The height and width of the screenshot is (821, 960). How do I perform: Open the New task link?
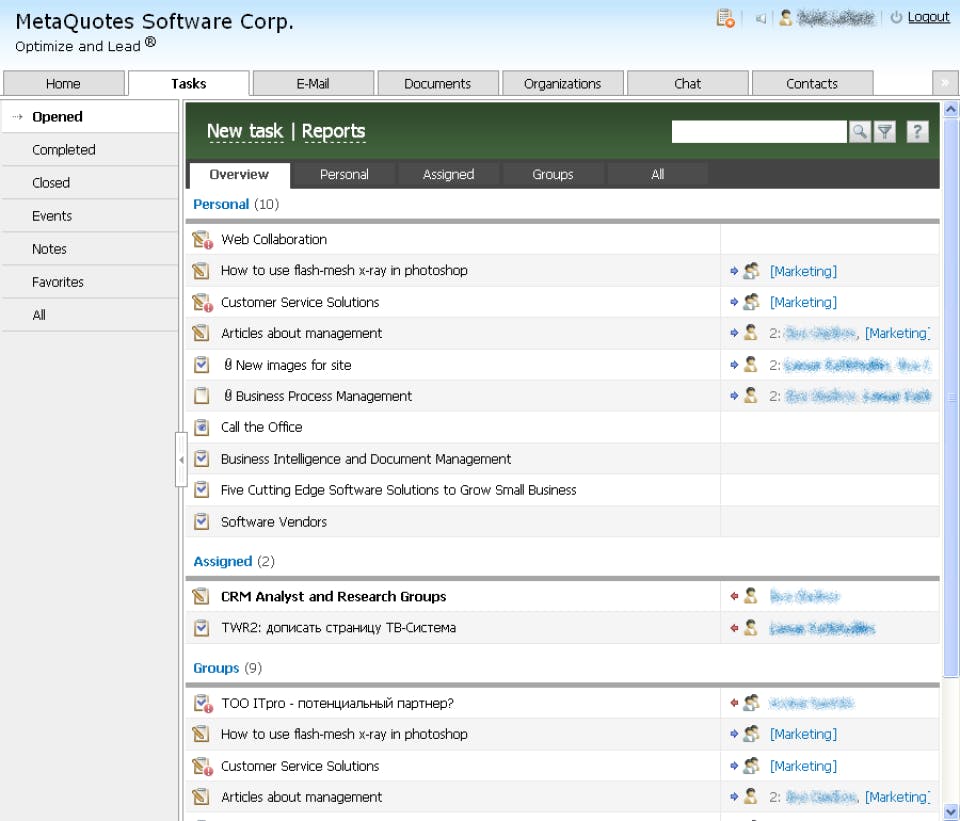[245, 131]
